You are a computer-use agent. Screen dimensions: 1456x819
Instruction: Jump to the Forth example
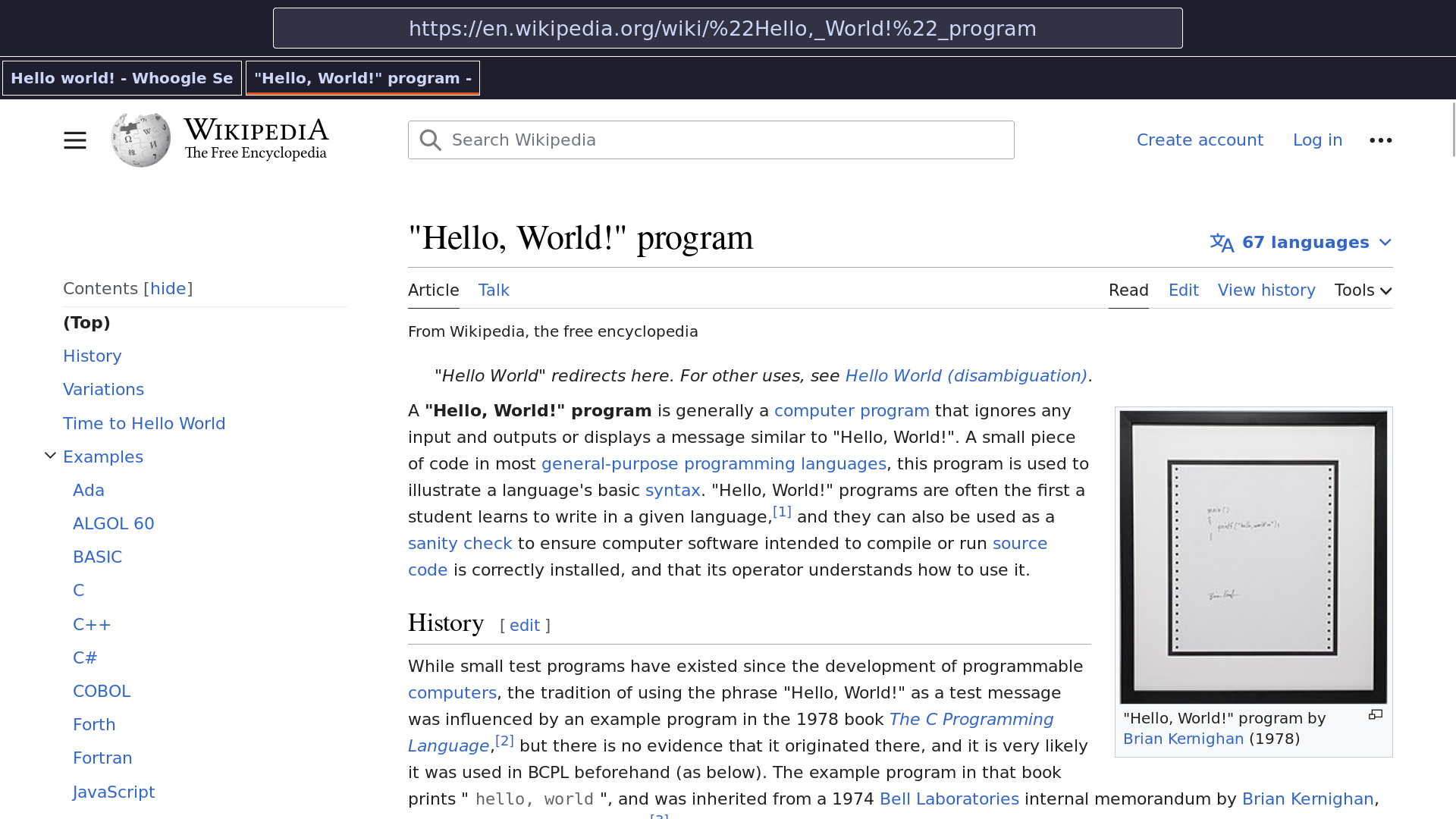(x=94, y=725)
